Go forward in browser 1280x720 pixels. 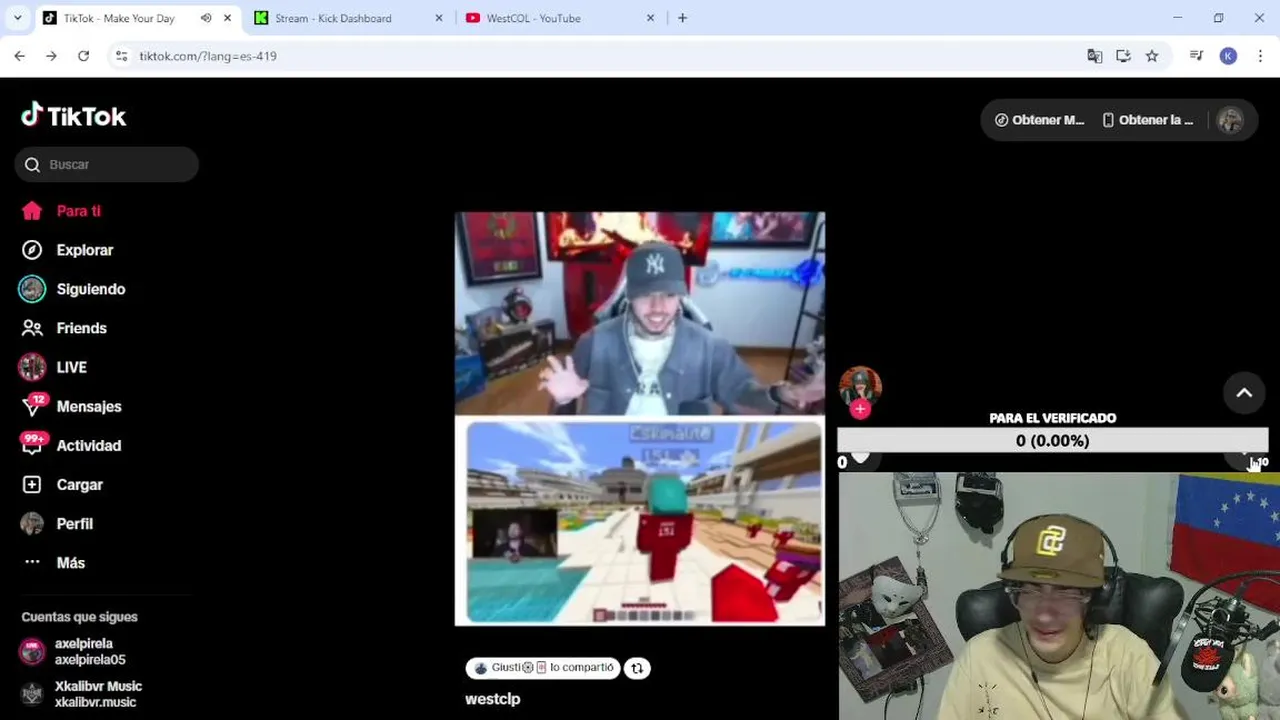coord(51,56)
